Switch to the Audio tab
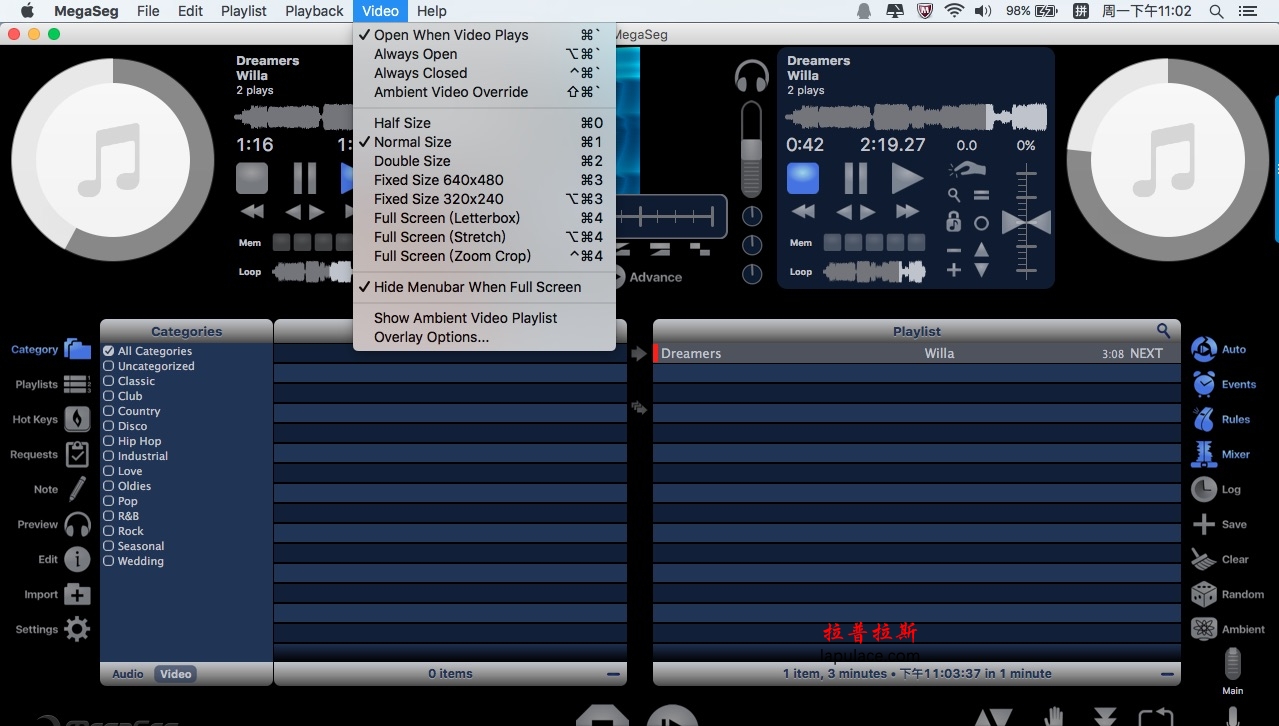This screenshot has height=726, width=1279. click(x=127, y=674)
